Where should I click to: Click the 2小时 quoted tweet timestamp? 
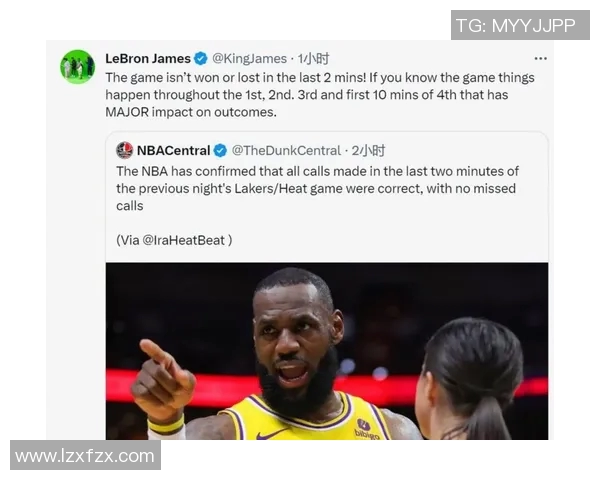[368, 150]
